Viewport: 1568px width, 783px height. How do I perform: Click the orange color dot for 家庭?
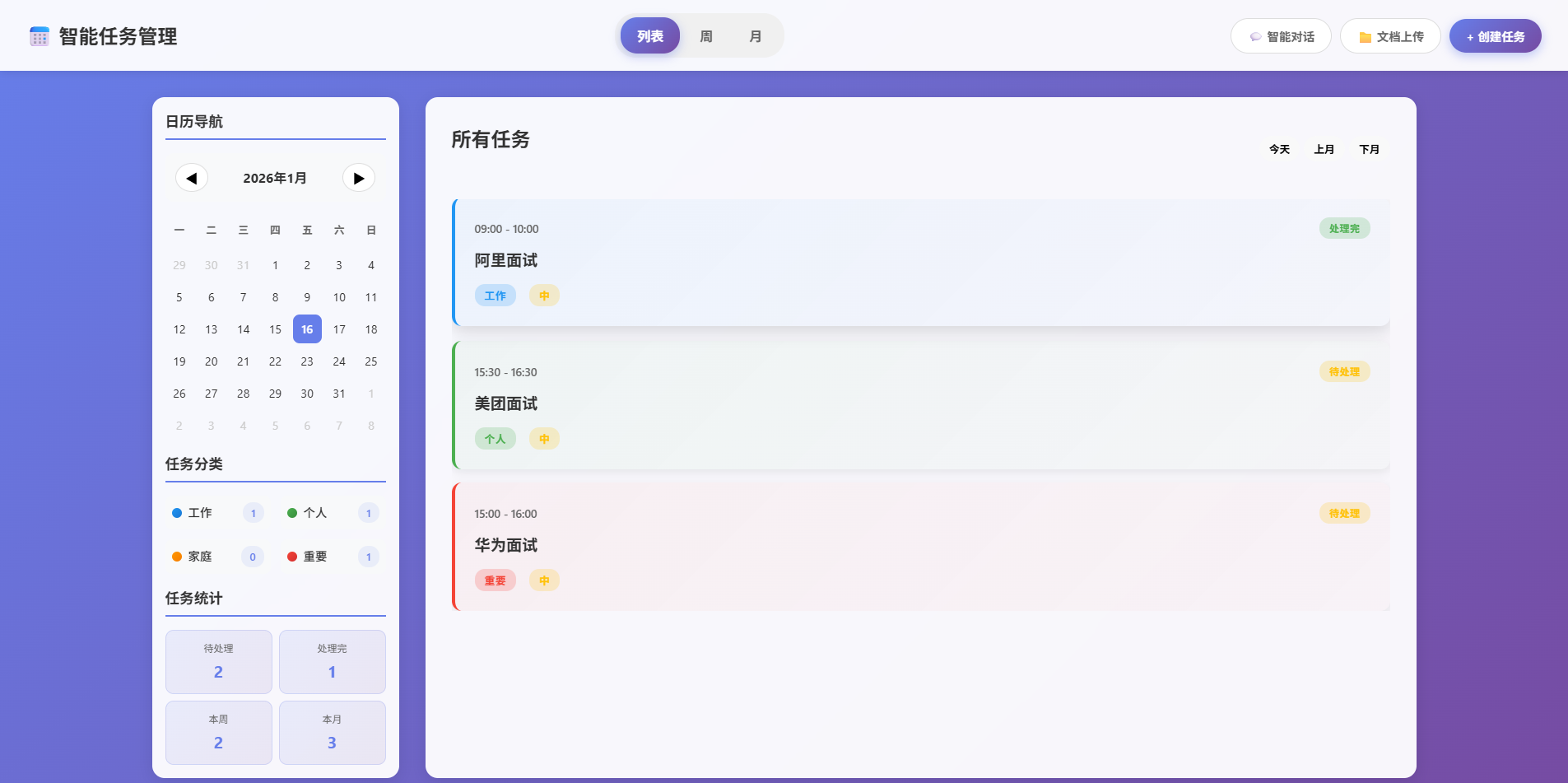click(x=175, y=556)
